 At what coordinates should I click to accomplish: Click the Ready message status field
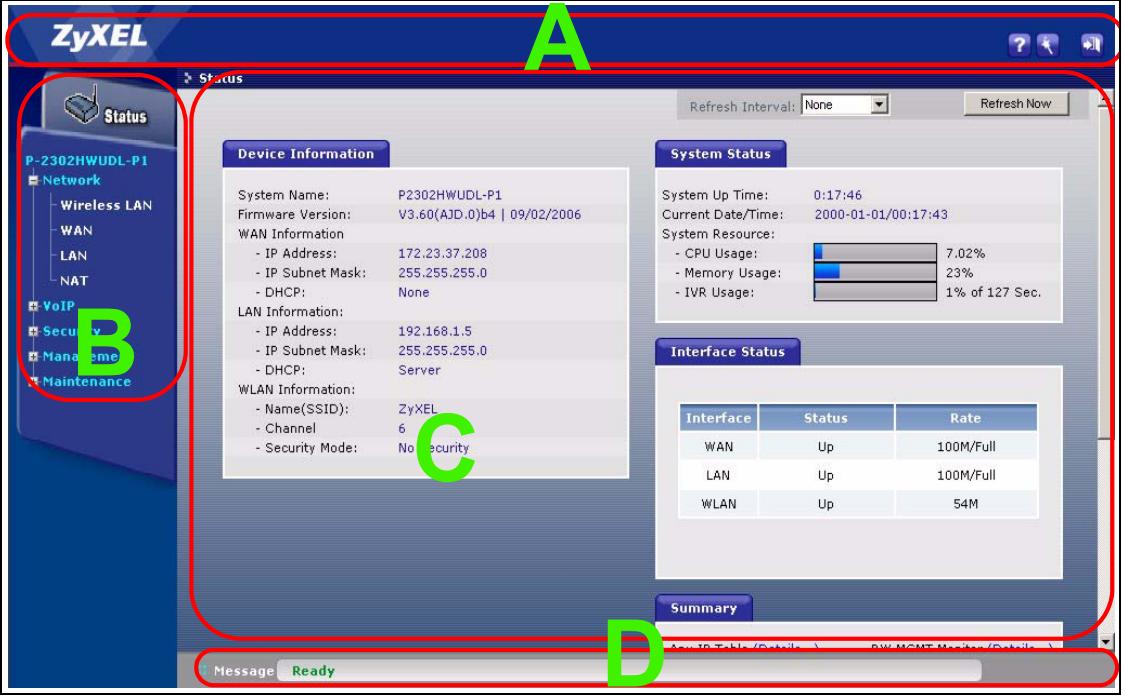(x=629, y=671)
